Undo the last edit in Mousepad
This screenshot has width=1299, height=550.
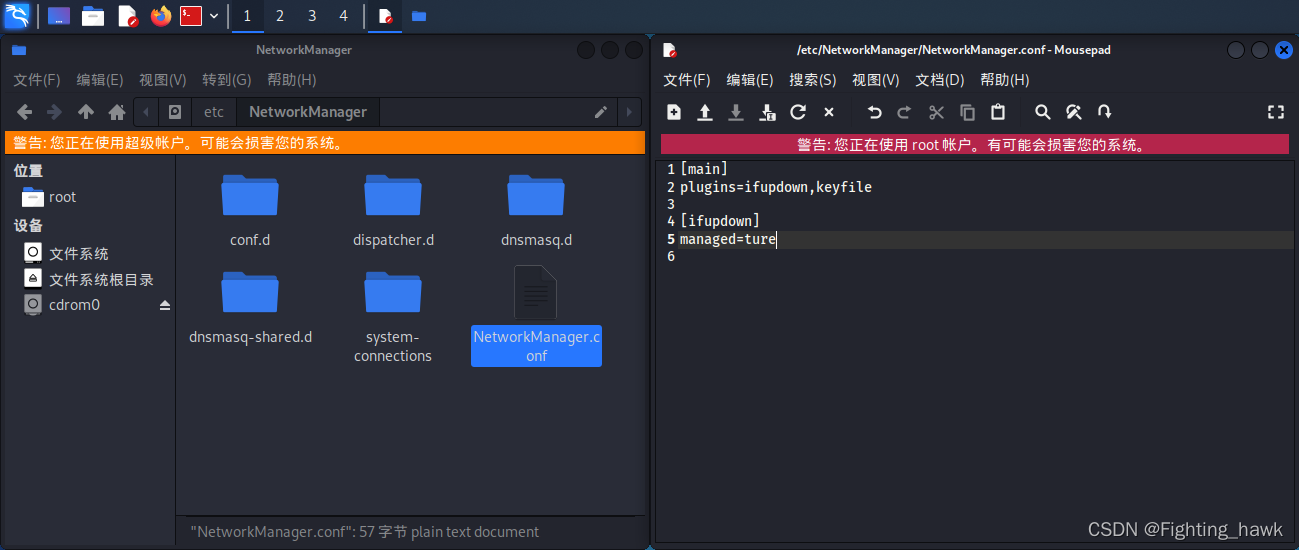874,112
